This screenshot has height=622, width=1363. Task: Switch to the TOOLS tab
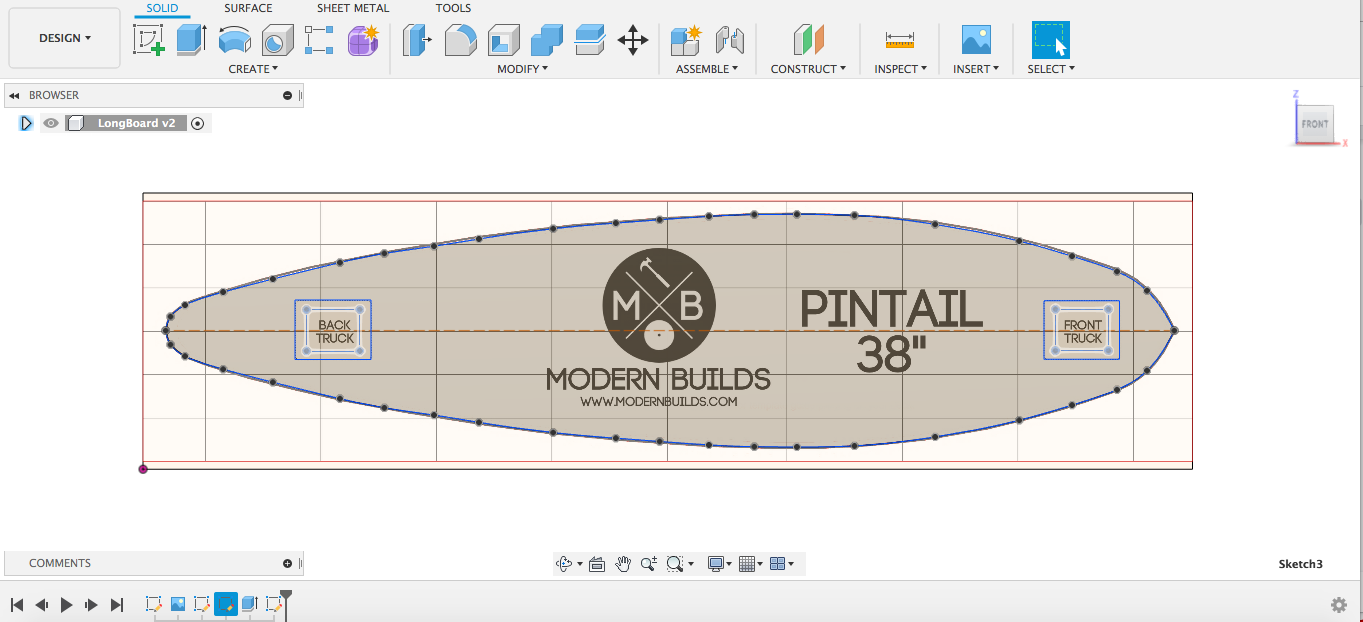coord(453,8)
